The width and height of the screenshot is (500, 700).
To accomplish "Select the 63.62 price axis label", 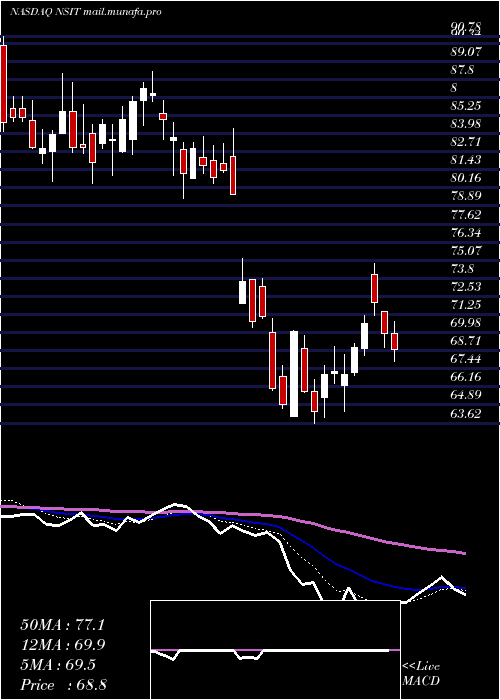I will click(x=467, y=414).
